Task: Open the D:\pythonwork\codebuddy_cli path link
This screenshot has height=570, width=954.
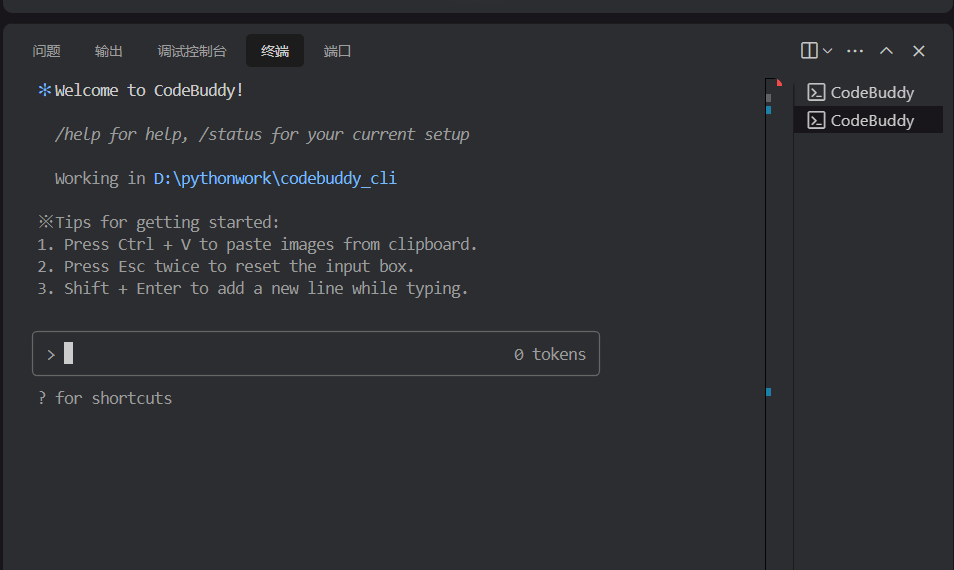Action: point(275,178)
